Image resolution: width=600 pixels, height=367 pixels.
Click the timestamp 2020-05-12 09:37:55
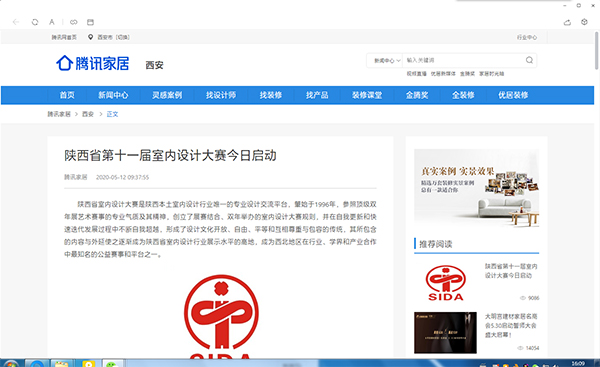pos(122,177)
